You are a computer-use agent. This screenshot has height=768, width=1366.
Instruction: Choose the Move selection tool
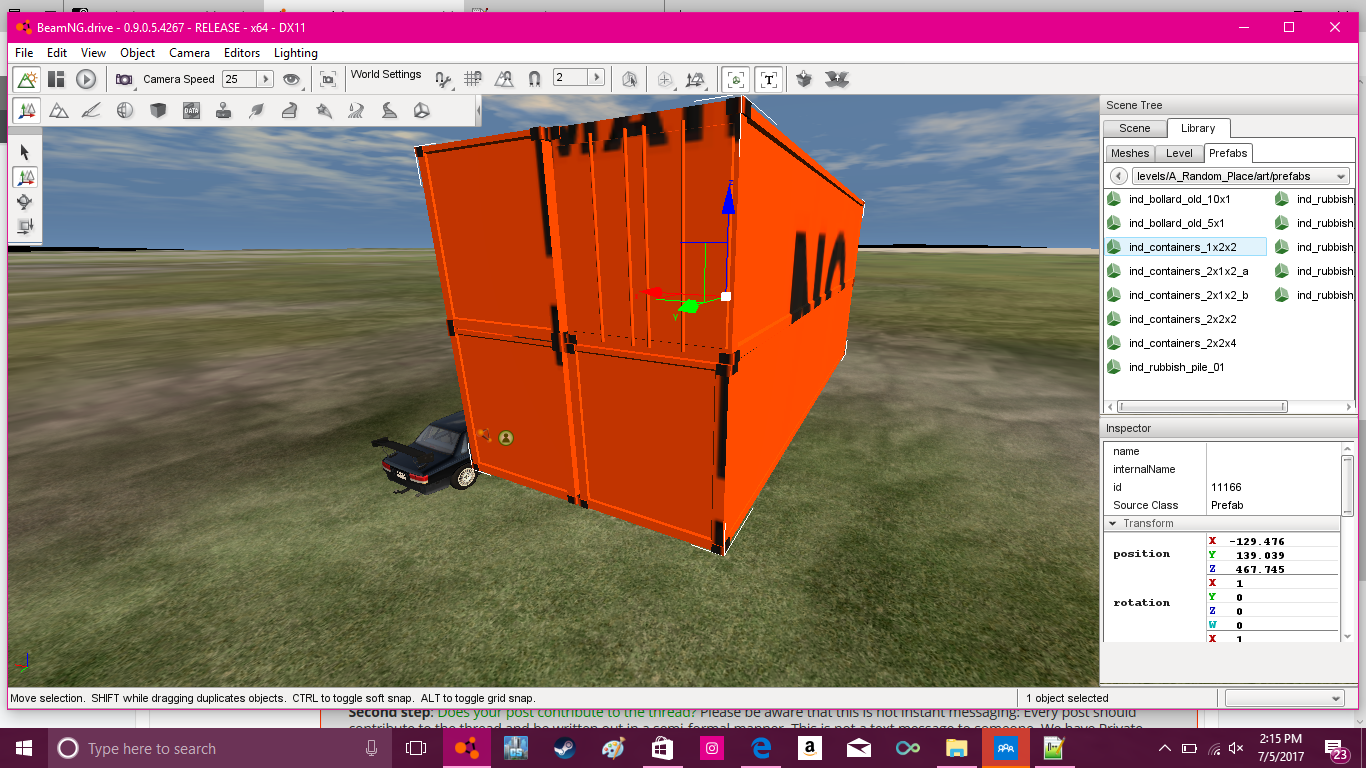coord(25,177)
